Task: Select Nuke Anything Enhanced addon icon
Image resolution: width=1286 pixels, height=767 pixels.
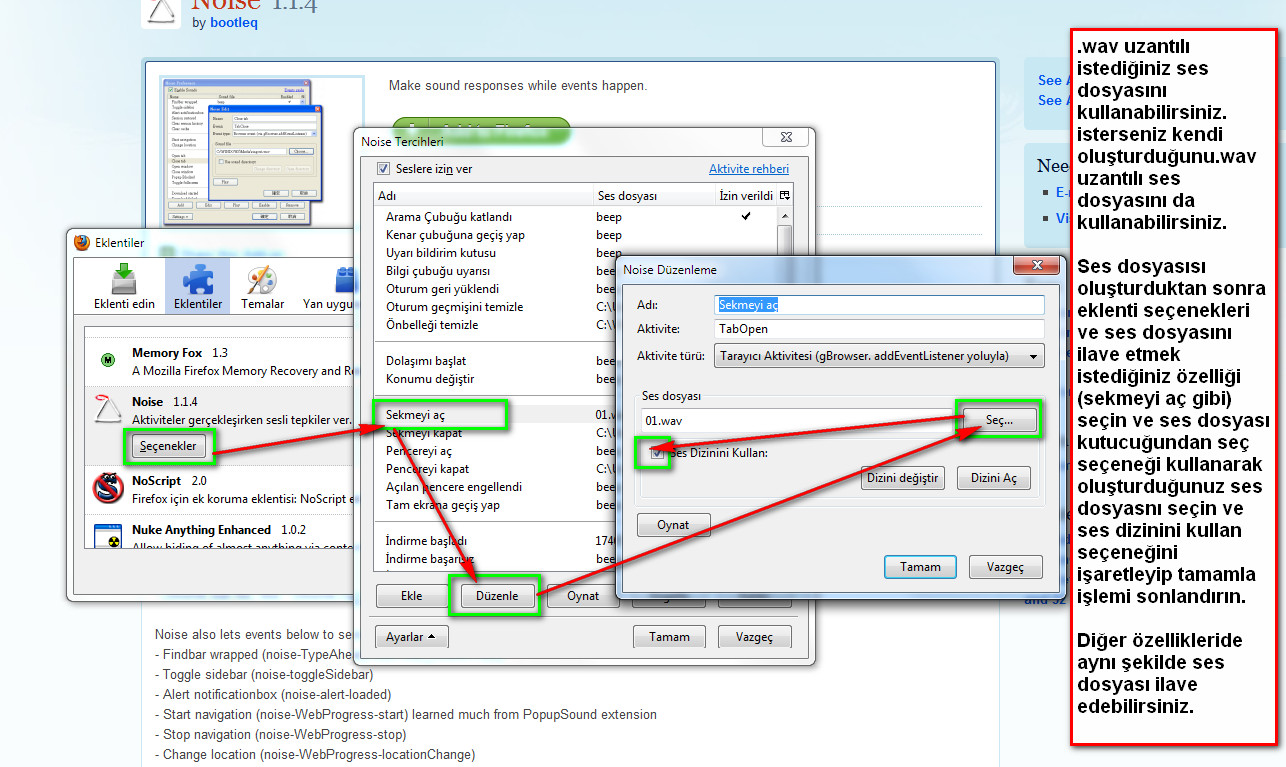Action: coord(107,535)
